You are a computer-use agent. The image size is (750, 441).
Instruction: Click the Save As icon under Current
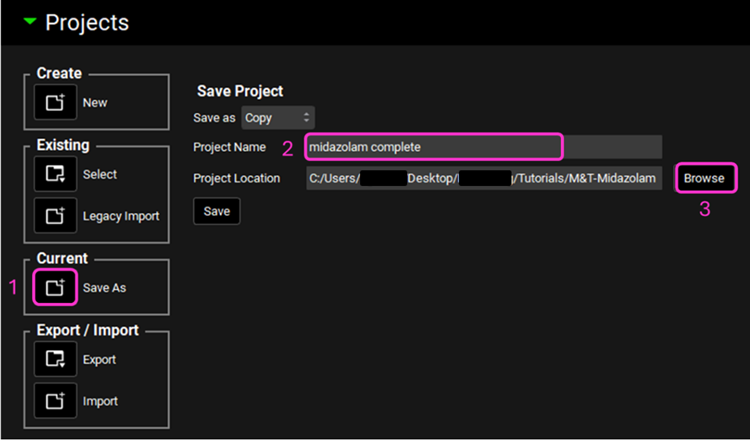[54, 288]
